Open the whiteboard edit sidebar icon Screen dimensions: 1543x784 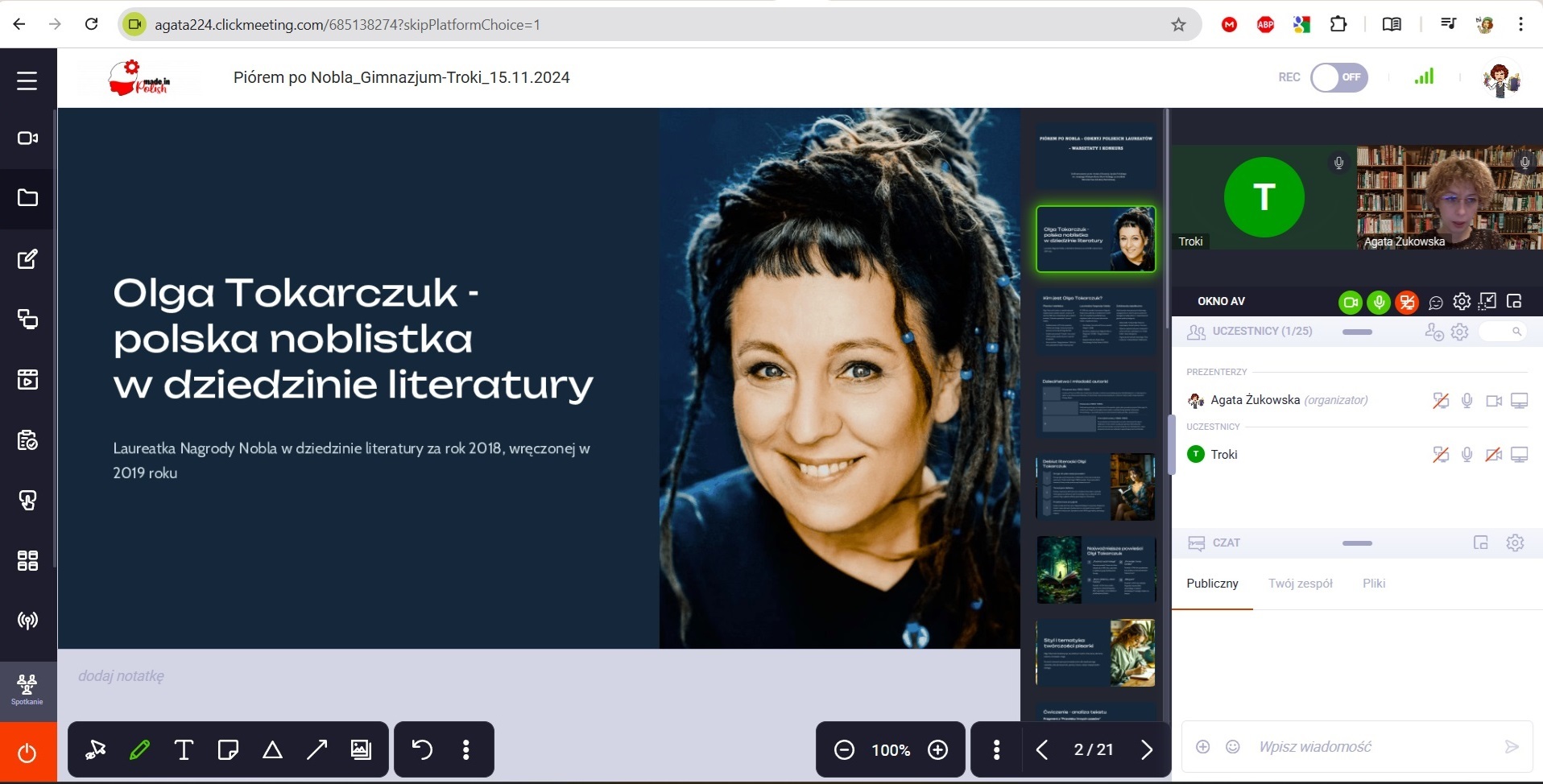click(27, 259)
